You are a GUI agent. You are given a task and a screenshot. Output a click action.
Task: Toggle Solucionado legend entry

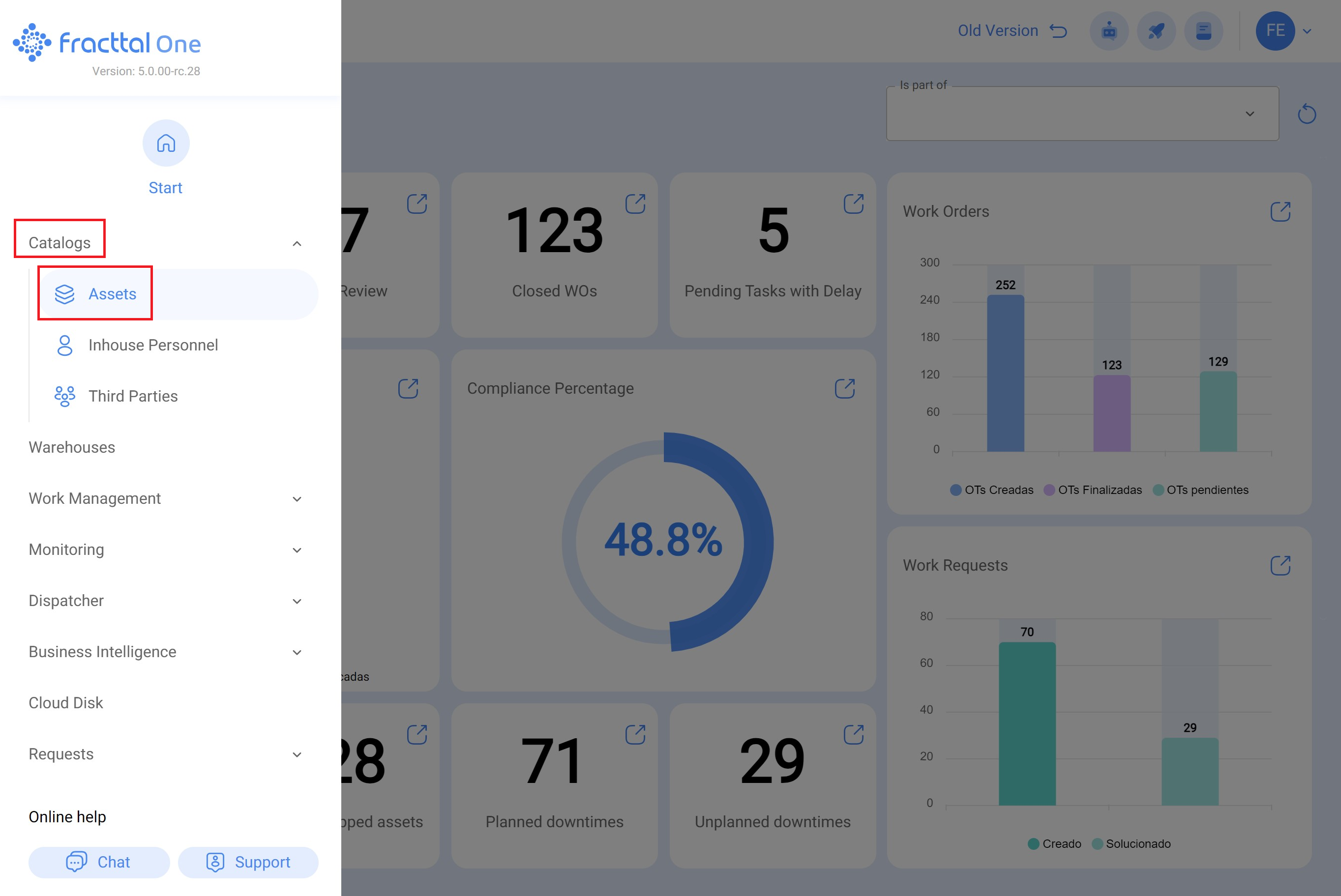[x=1131, y=843]
